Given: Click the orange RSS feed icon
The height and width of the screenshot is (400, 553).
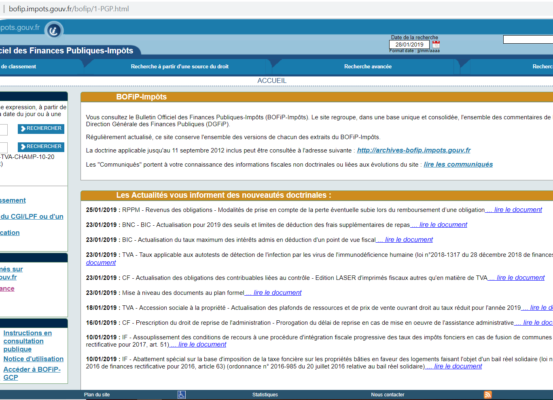Looking at the screenshot, I should tap(488, 395).
